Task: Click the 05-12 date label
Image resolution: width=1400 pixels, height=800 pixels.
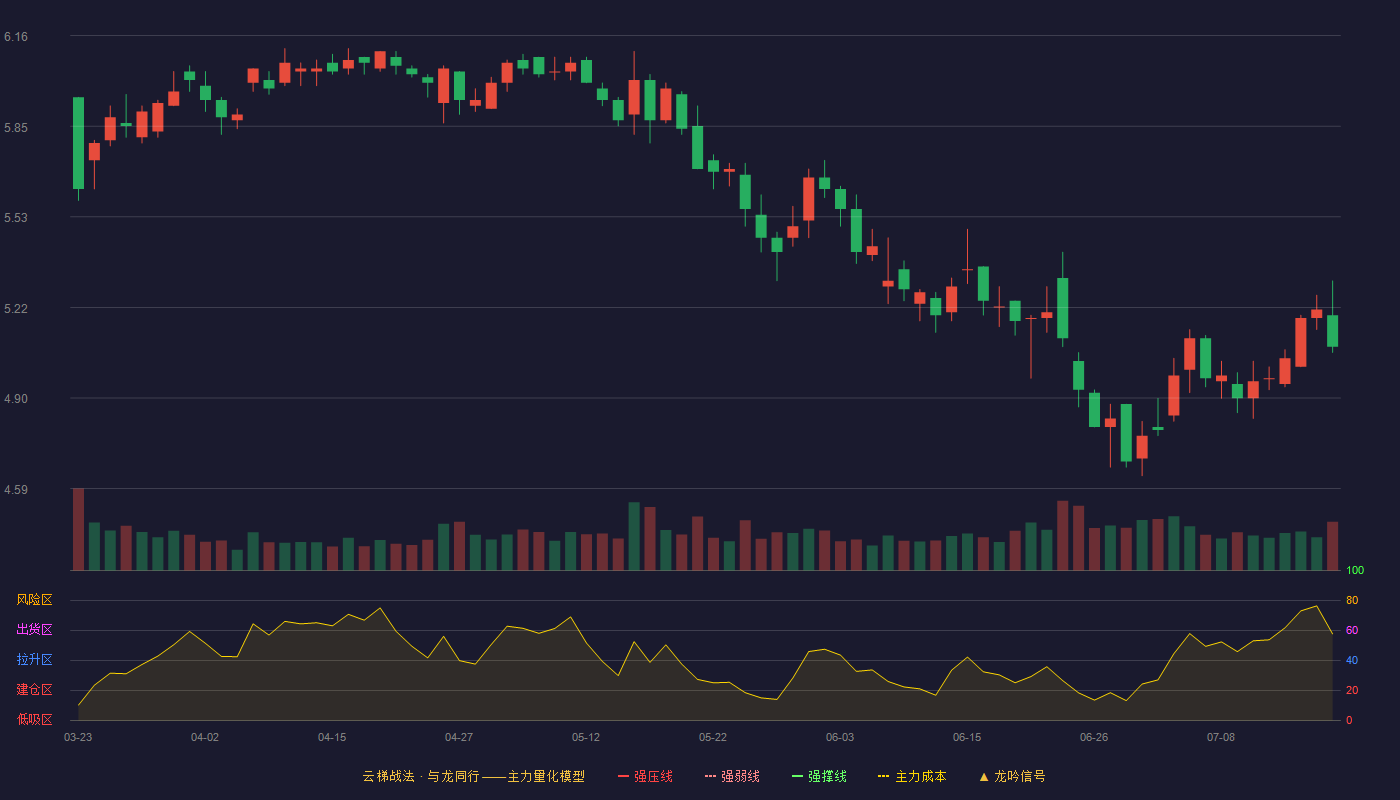Action: coord(586,737)
